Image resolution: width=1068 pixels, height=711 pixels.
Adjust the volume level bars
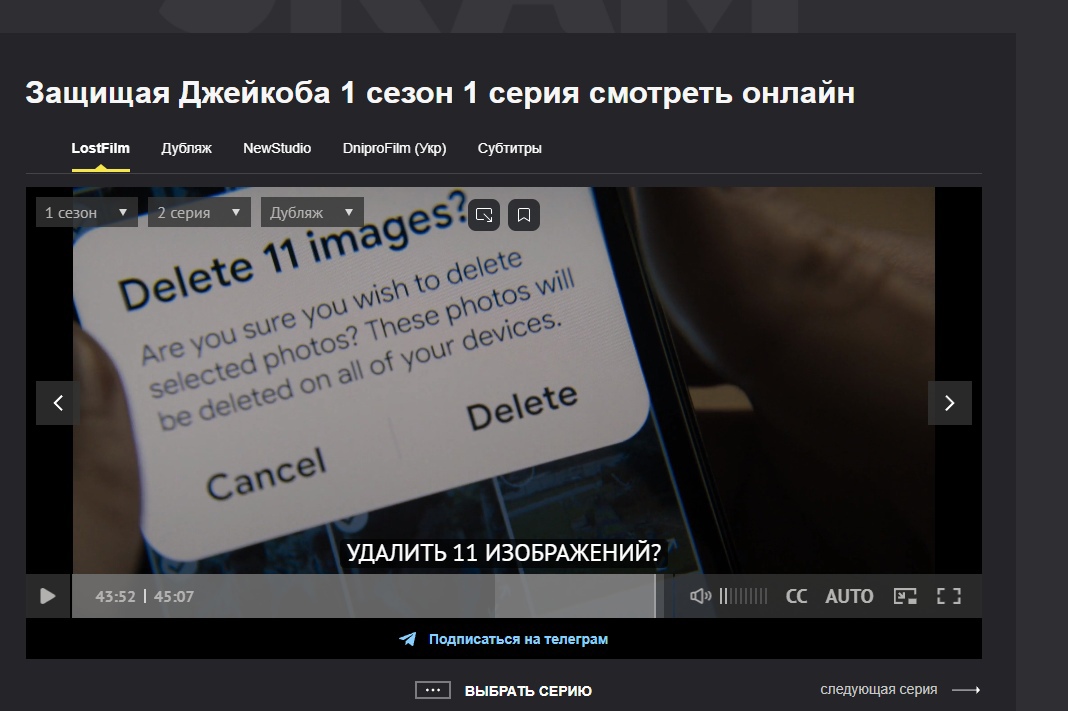[743, 596]
